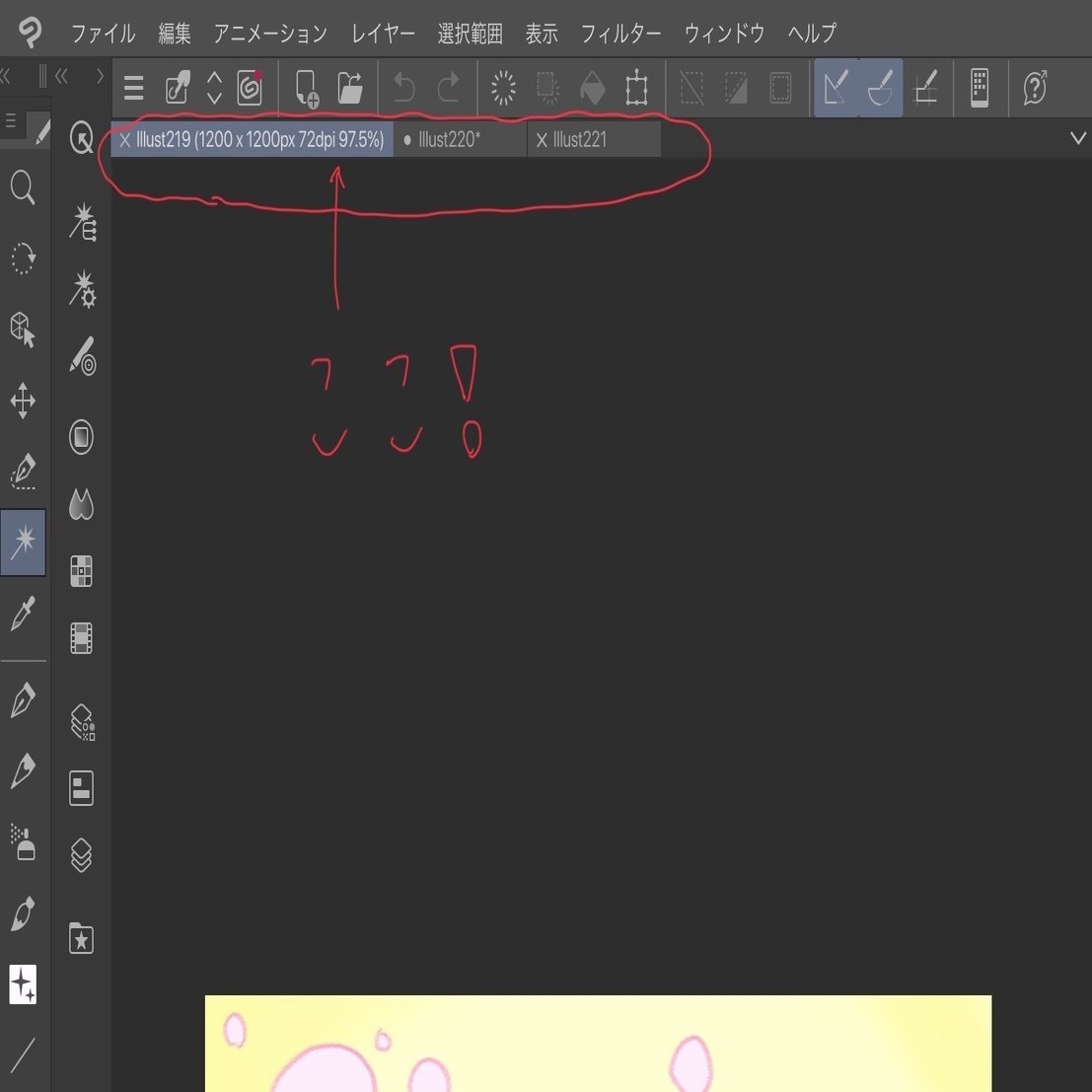
Task: Switch to the Illust219 canvas tab
Action: pos(253,139)
